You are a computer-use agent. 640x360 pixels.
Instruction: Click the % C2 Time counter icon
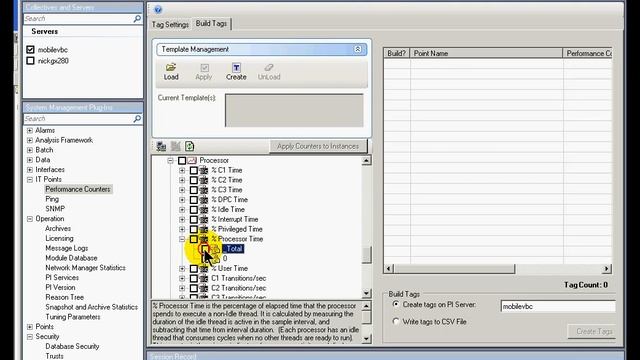click(x=204, y=180)
